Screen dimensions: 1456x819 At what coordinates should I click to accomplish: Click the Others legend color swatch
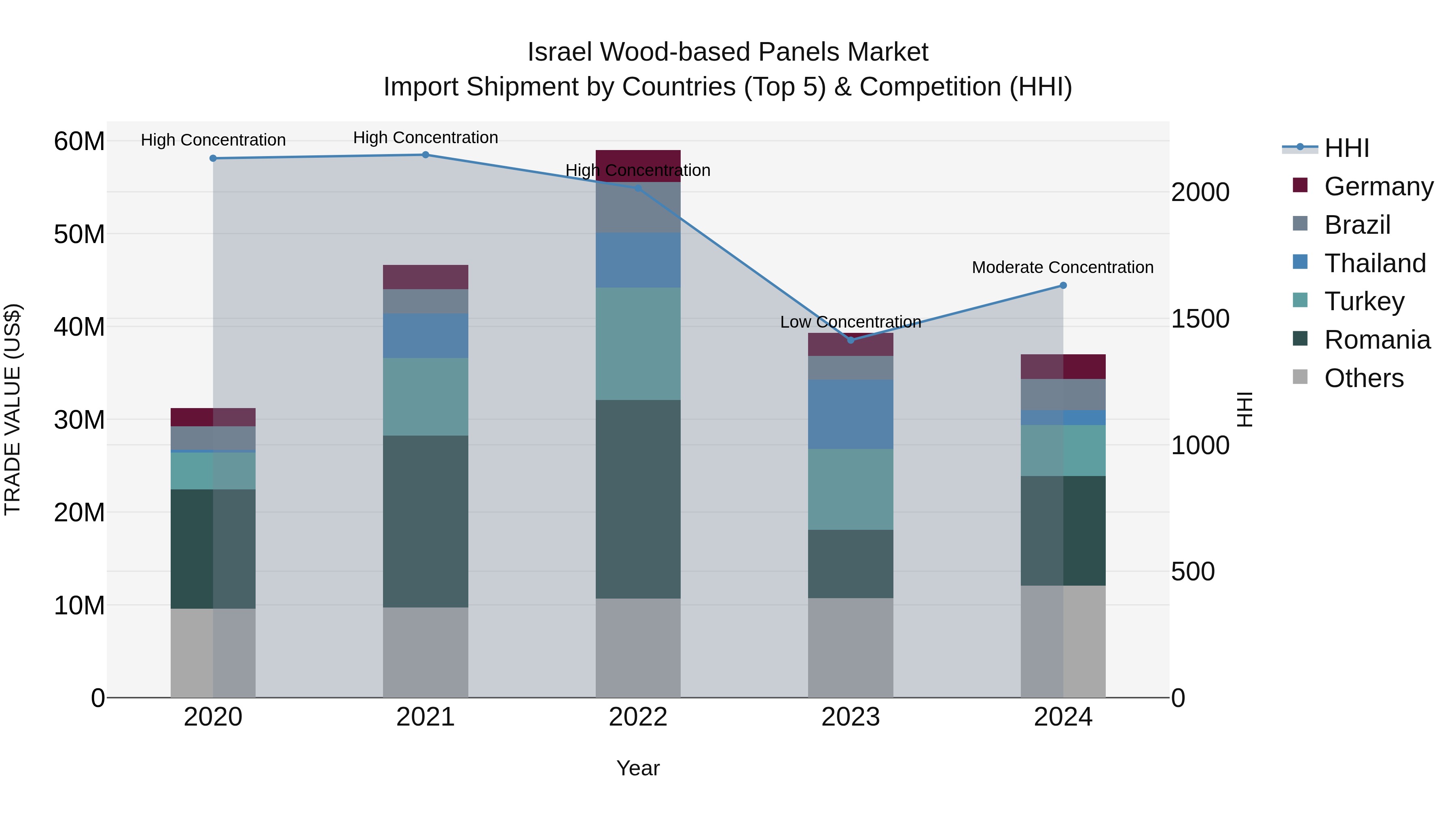(1300, 377)
